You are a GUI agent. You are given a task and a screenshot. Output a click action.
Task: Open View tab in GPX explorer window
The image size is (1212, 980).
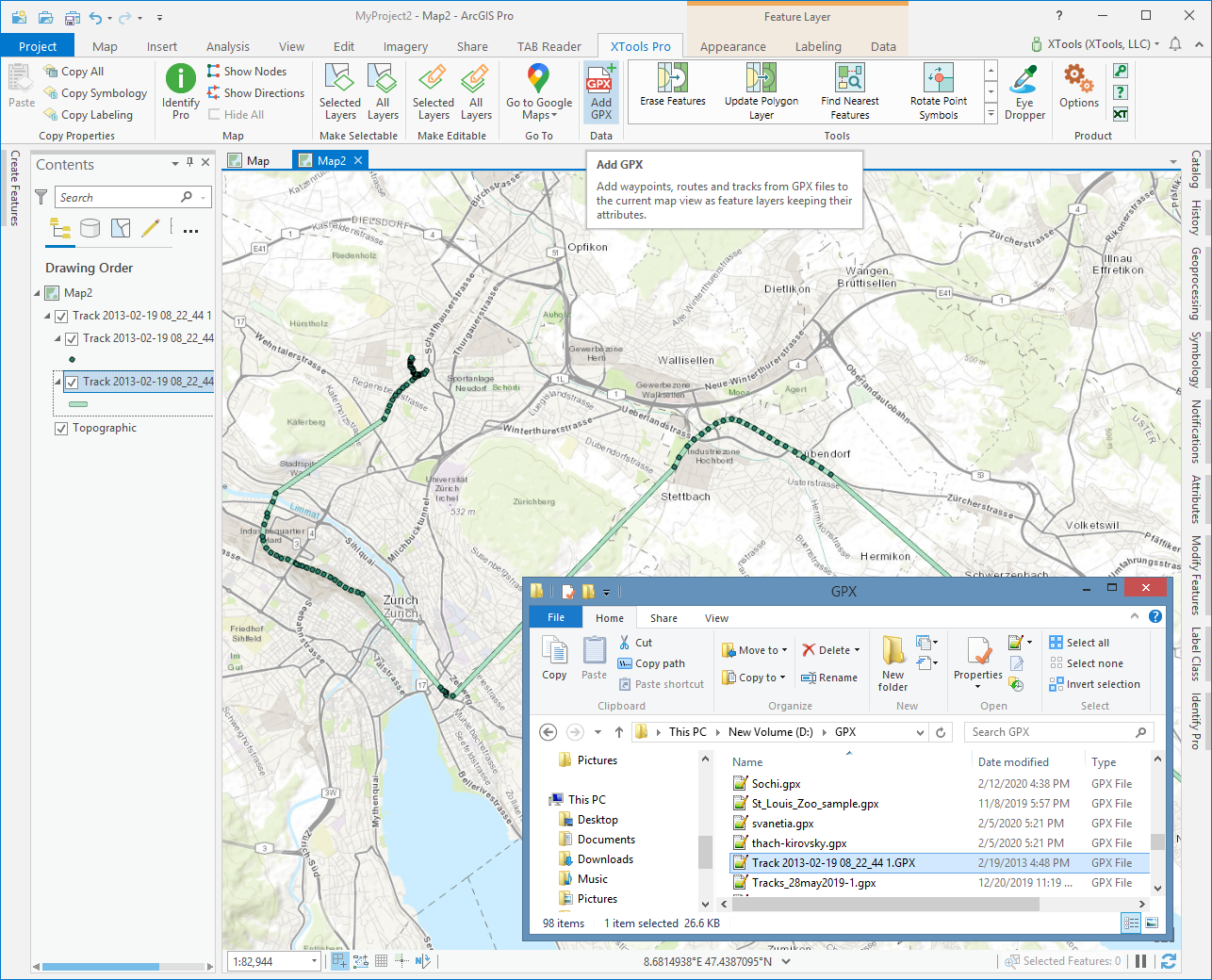[x=716, y=618]
